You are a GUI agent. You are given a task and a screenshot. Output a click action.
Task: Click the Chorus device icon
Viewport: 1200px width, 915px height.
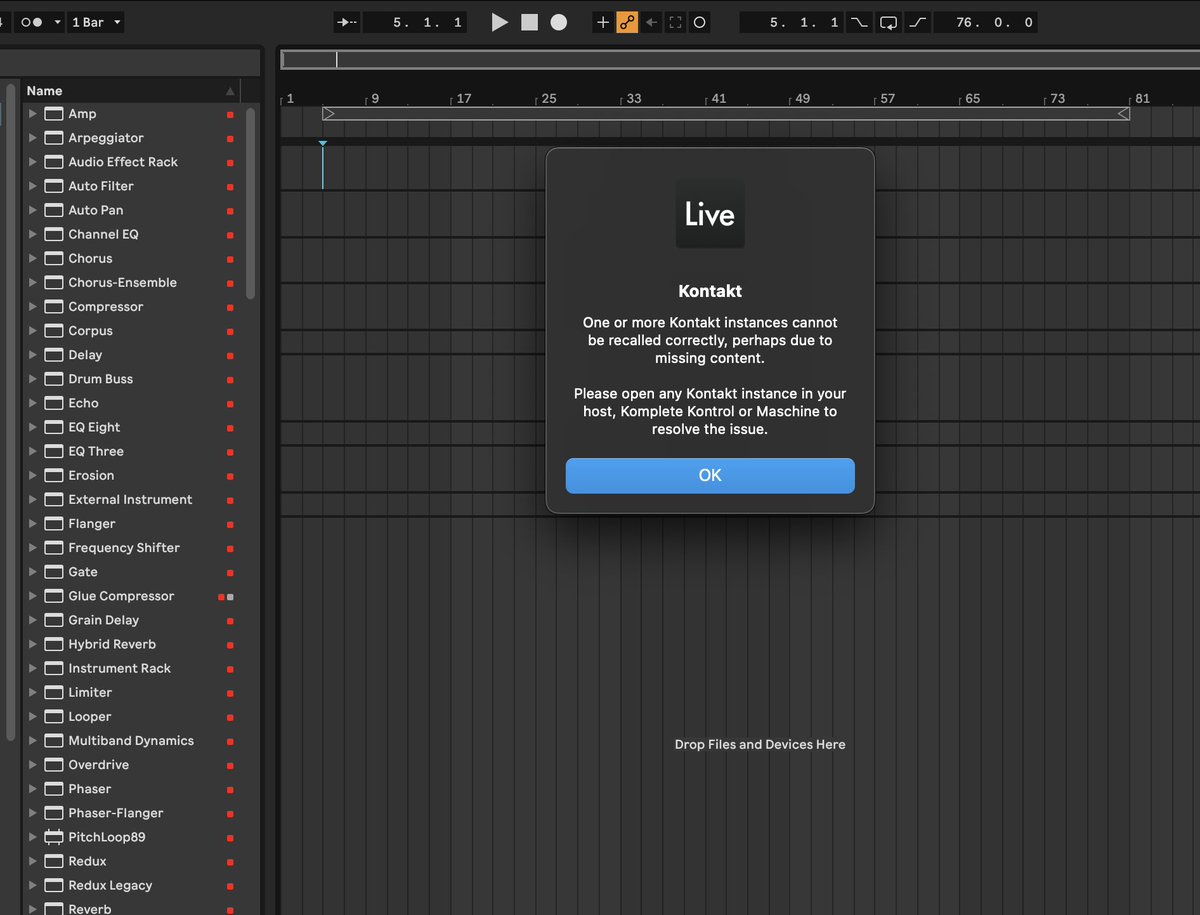pyautogui.click(x=54, y=258)
